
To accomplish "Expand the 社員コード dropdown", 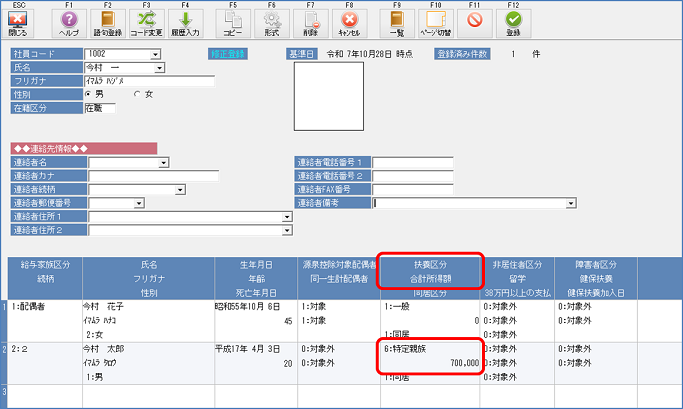I will pos(155,54).
